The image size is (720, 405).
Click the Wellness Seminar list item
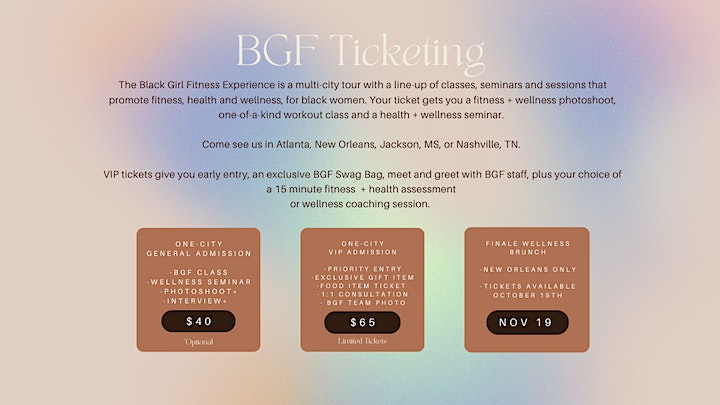(x=198, y=281)
